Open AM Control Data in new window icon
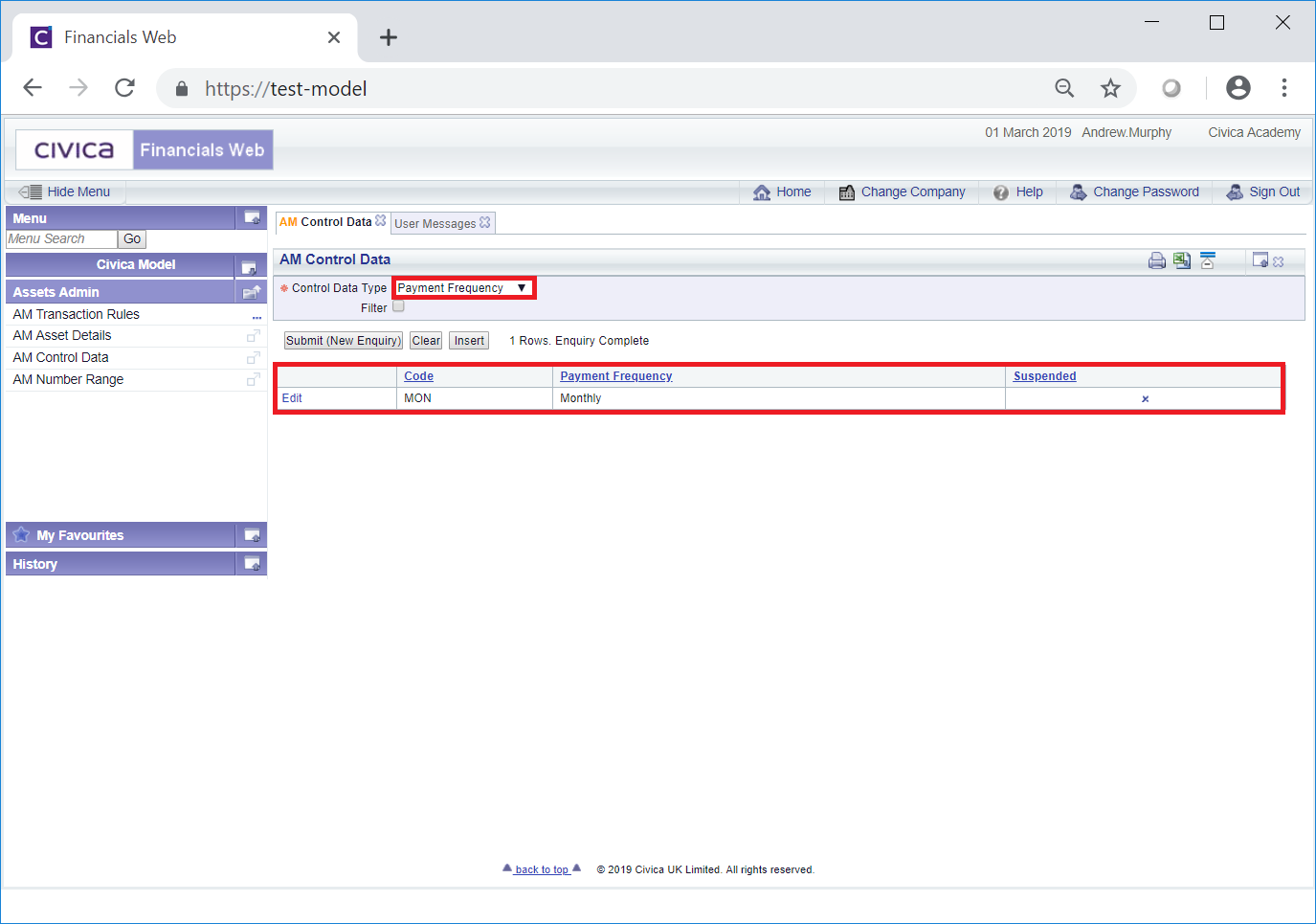The width and height of the screenshot is (1316, 924). 254,358
